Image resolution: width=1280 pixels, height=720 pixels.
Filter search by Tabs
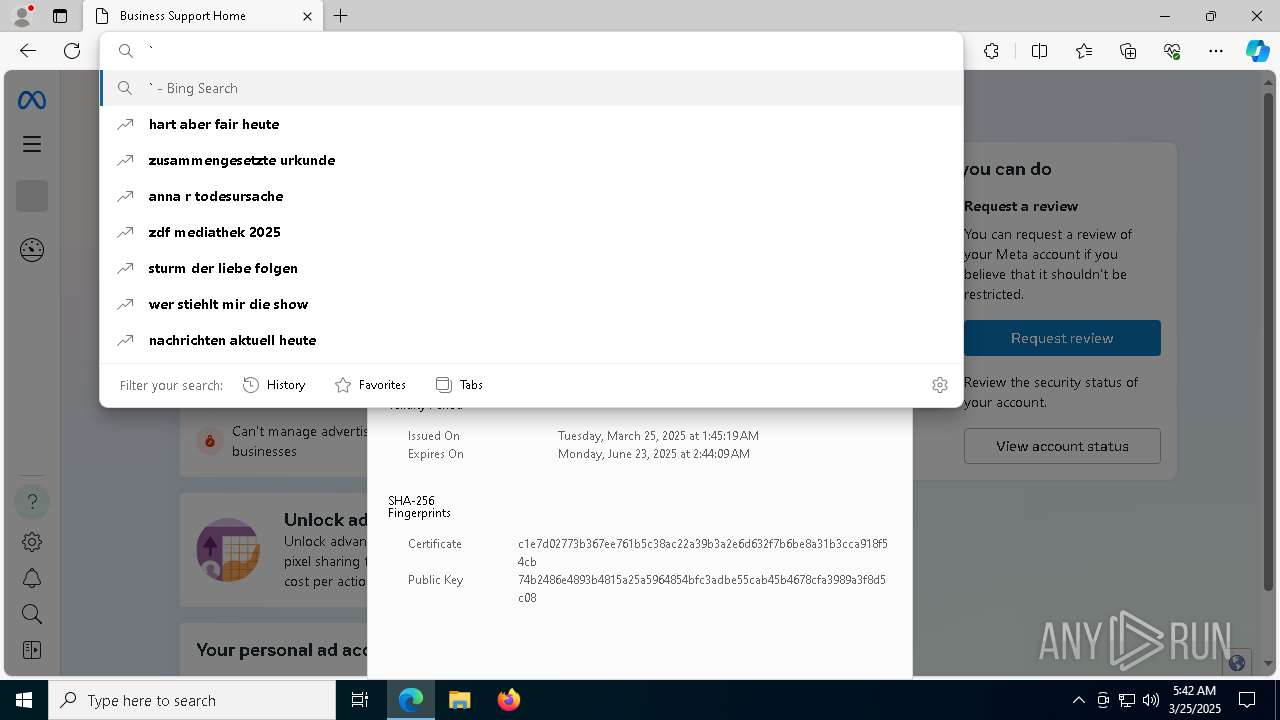click(459, 385)
